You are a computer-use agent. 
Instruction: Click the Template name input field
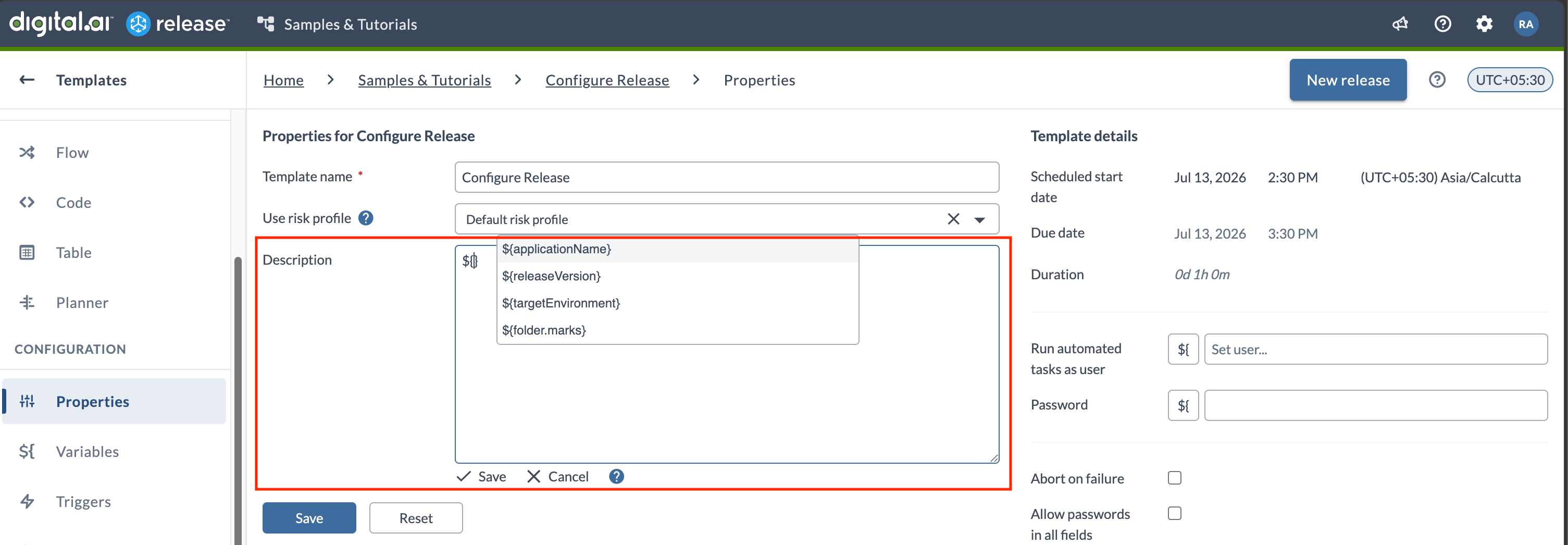click(727, 177)
